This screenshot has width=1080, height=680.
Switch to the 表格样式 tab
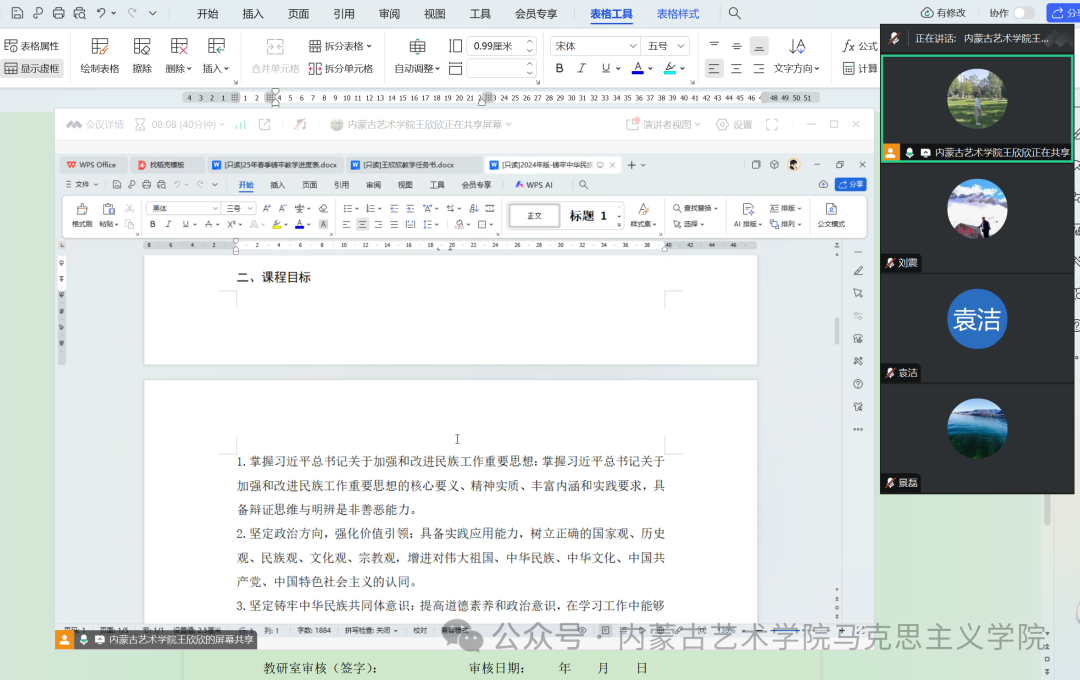pyautogui.click(x=677, y=14)
